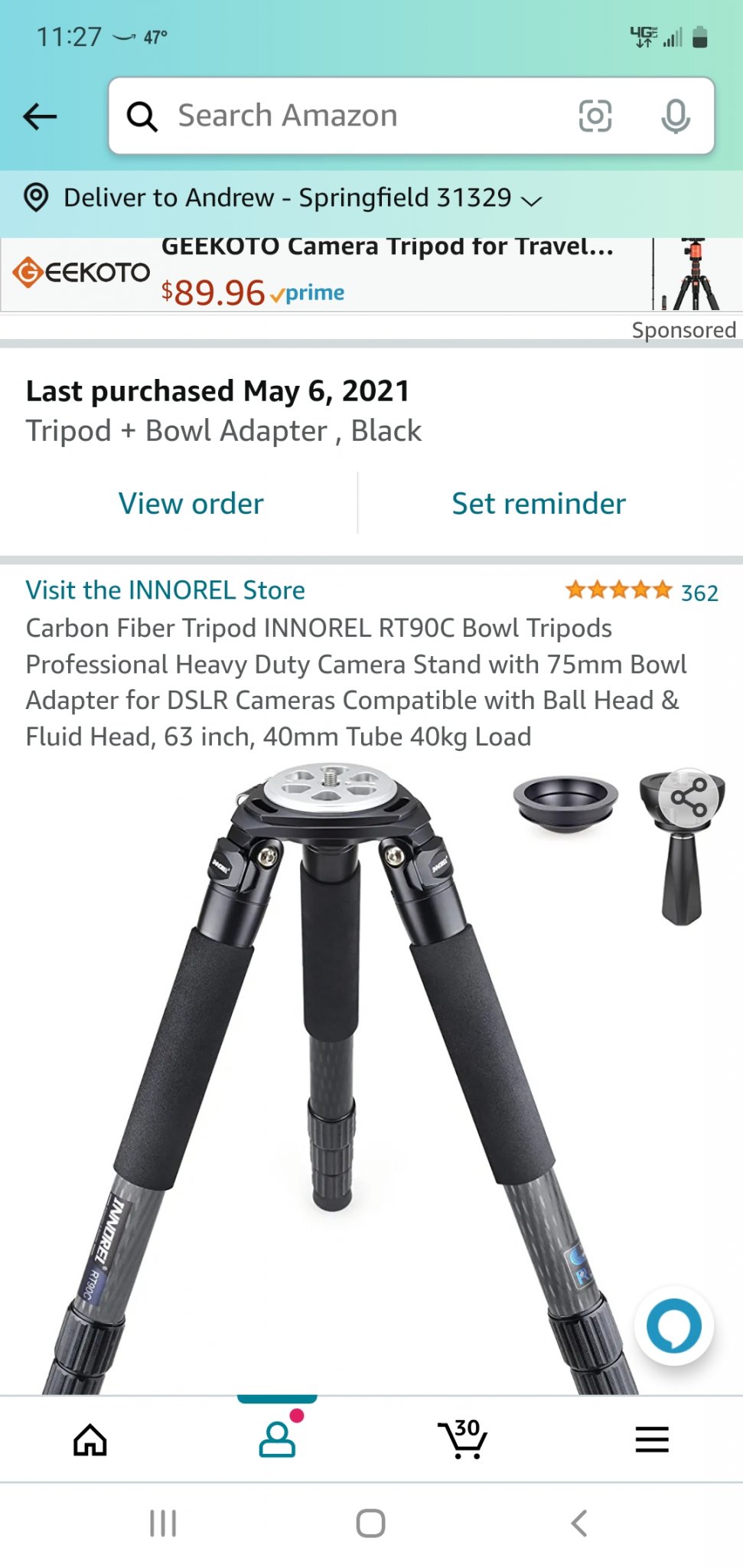Tap the back arrow icon

pos(41,116)
